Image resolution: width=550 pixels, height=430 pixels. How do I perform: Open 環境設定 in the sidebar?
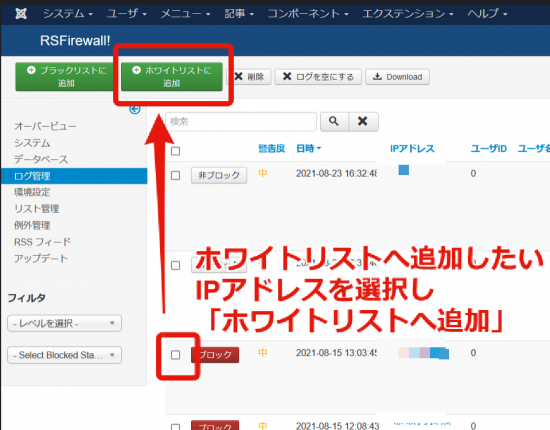[x=32, y=192]
